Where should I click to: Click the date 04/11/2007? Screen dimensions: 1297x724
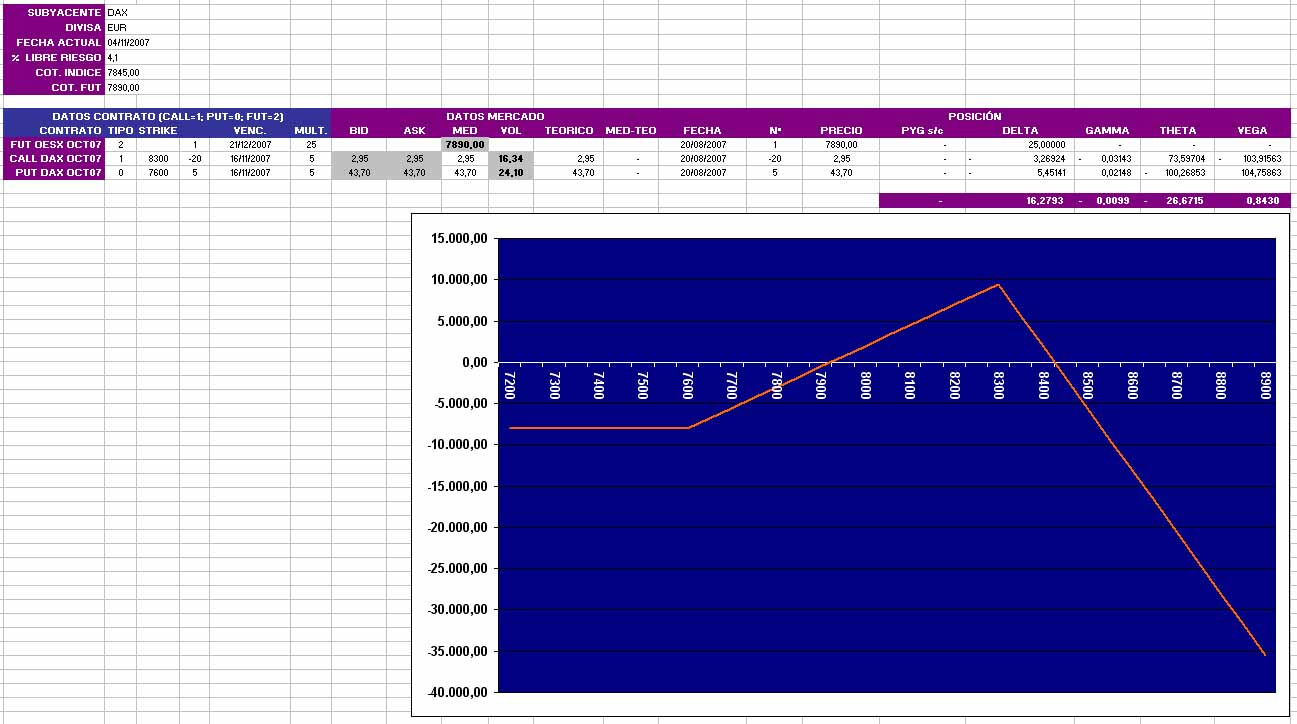[x=128, y=43]
